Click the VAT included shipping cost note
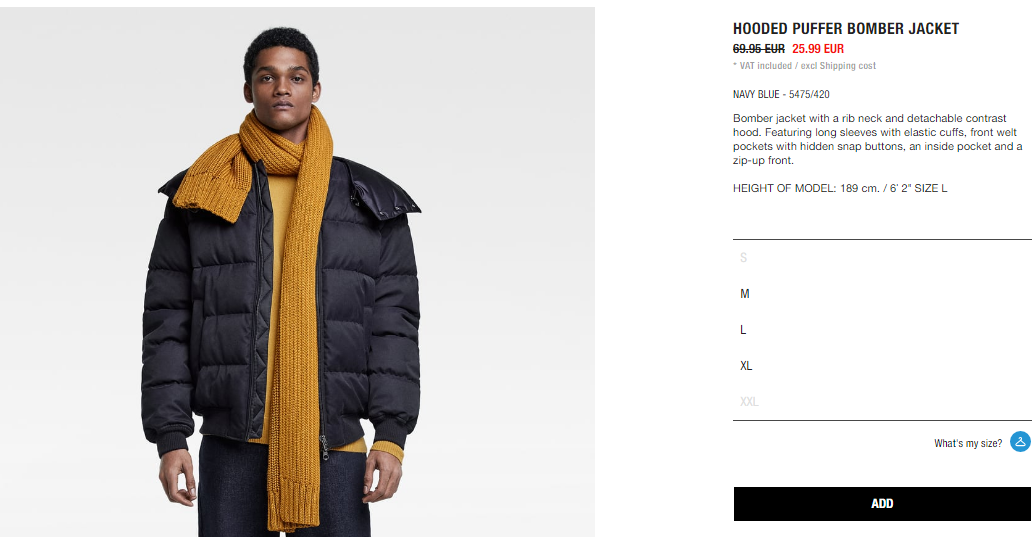 tap(804, 66)
